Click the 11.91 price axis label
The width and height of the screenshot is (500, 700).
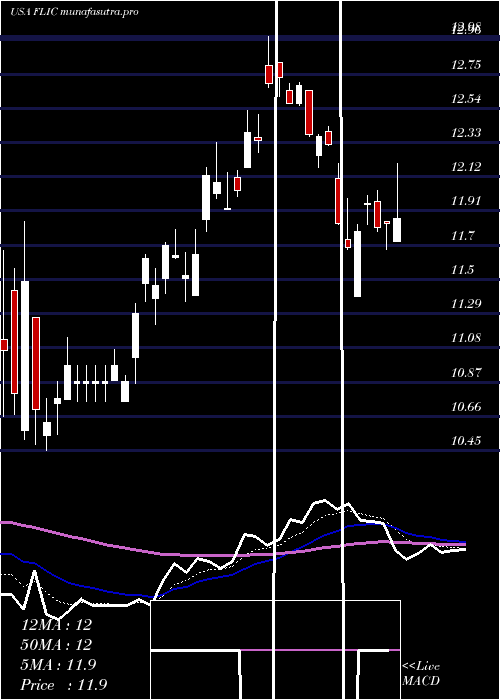click(466, 201)
